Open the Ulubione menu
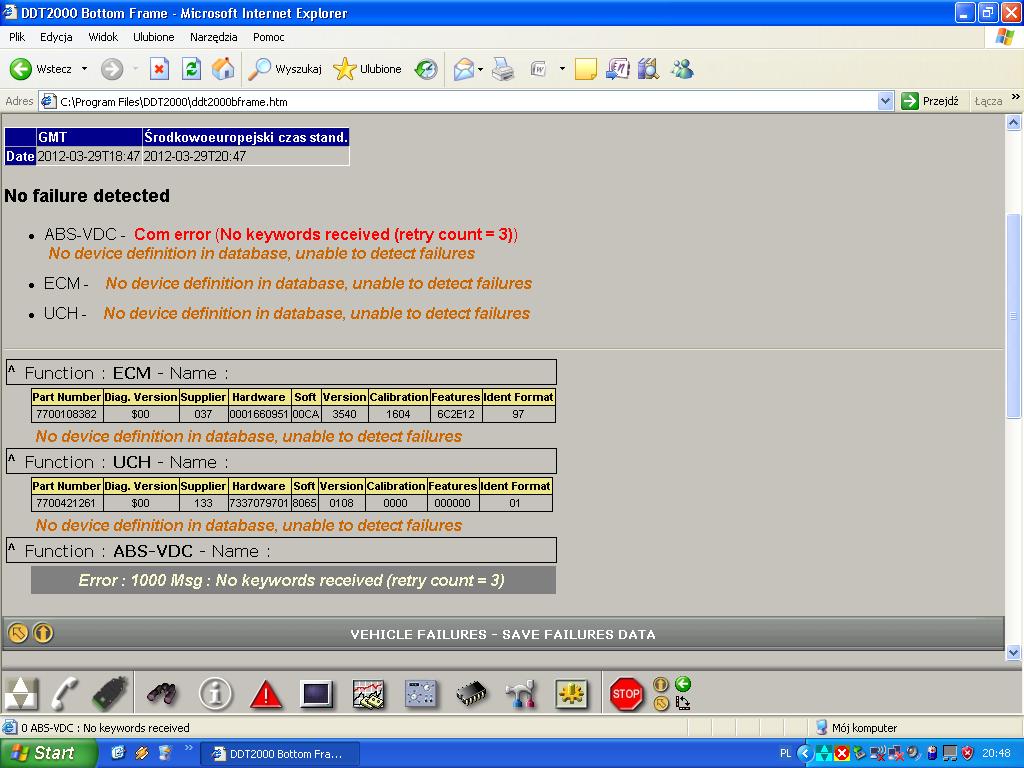1024x768 pixels. pos(153,37)
